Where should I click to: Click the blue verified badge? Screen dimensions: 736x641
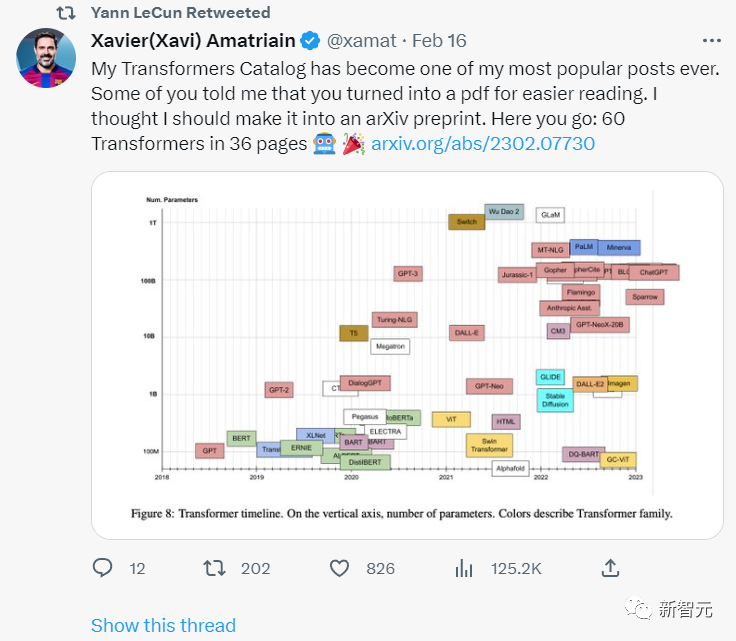point(311,41)
